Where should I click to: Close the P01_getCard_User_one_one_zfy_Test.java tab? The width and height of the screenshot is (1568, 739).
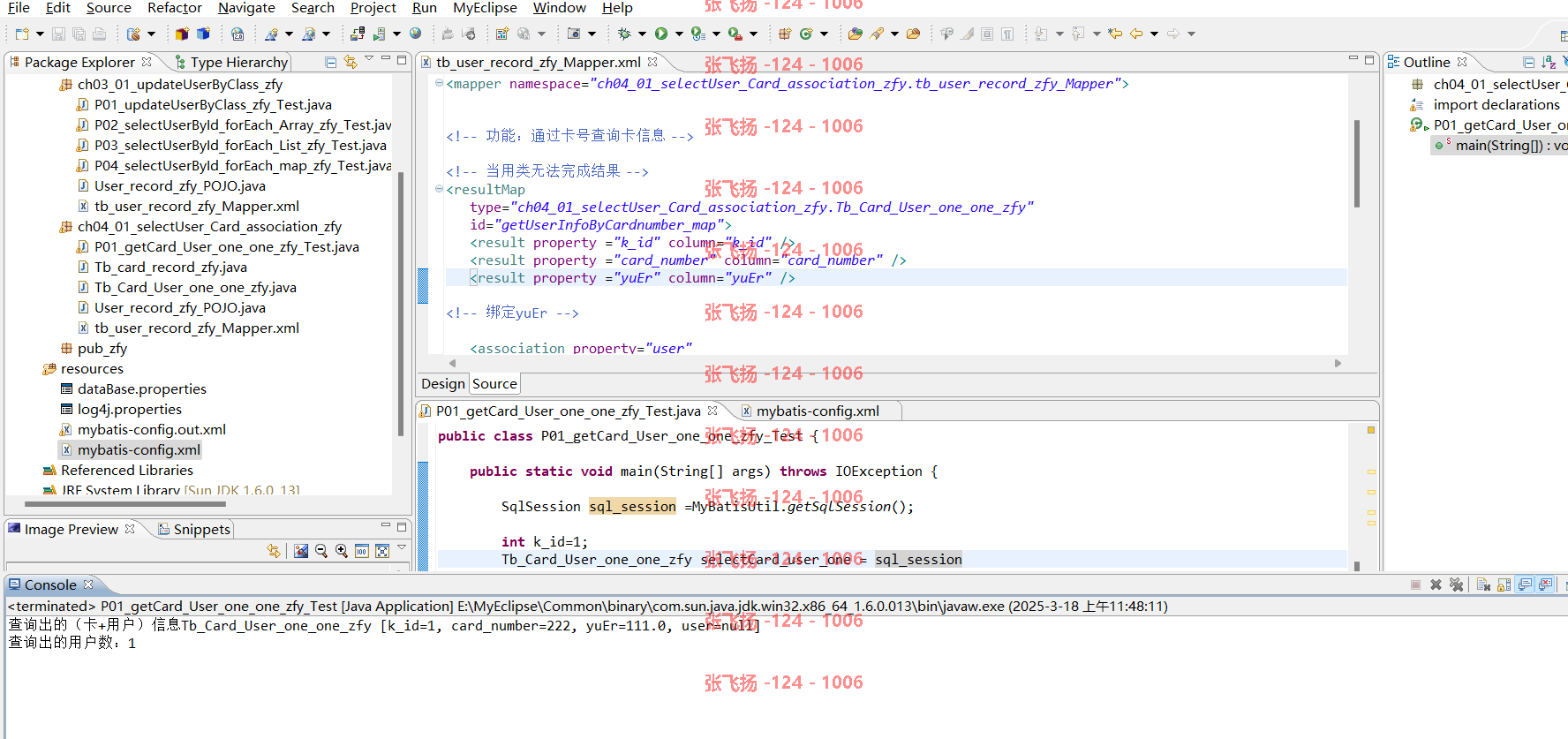[x=712, y=411]
